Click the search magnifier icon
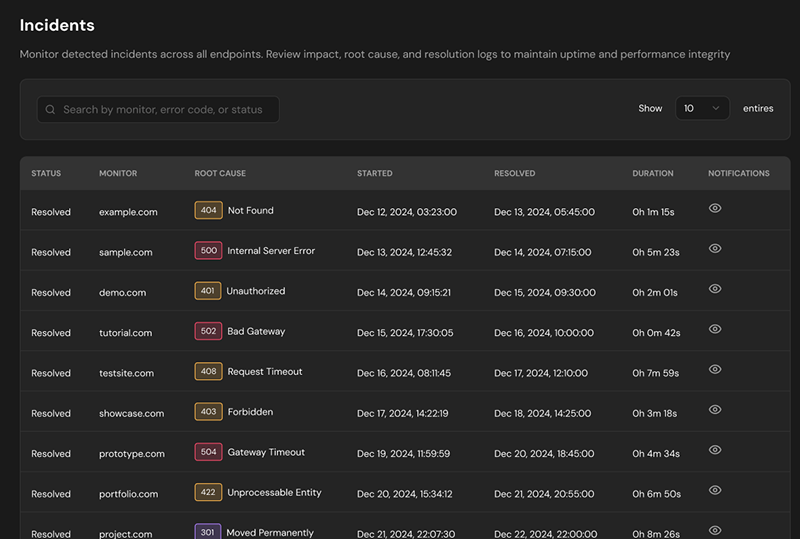 pyautogui.click(x=50, y=110)
